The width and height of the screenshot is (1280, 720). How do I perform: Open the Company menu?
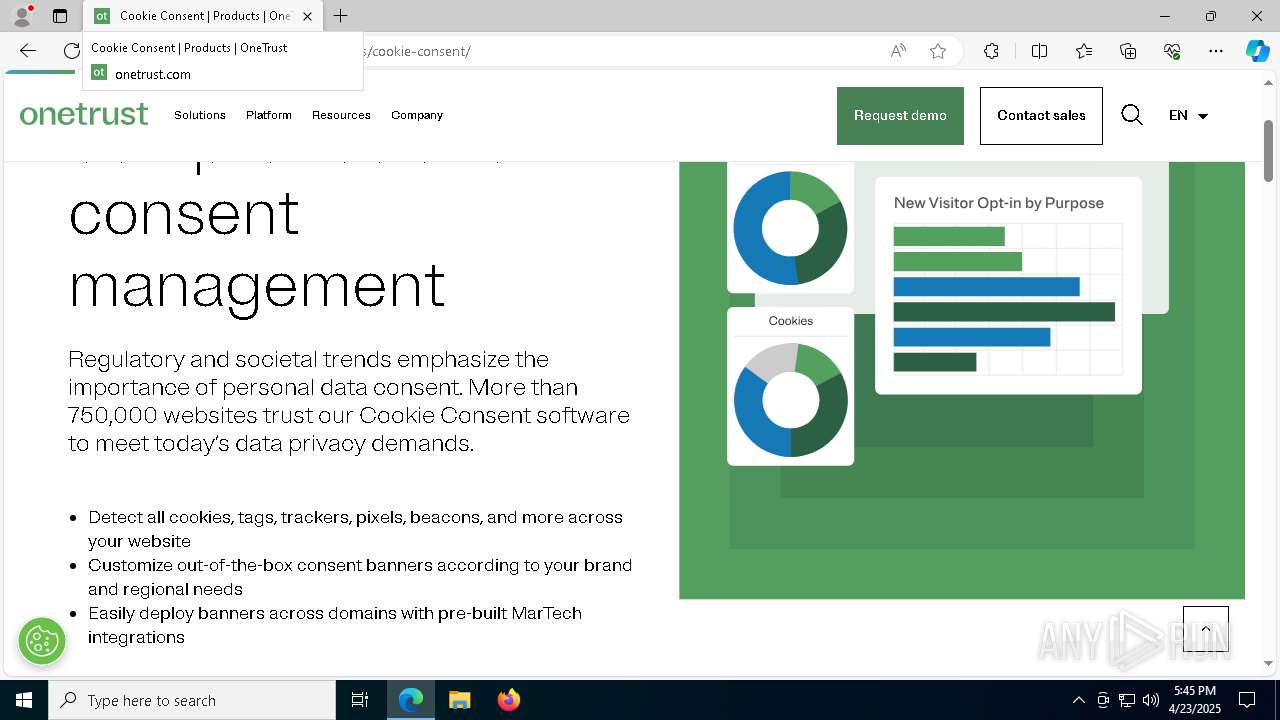417,115
